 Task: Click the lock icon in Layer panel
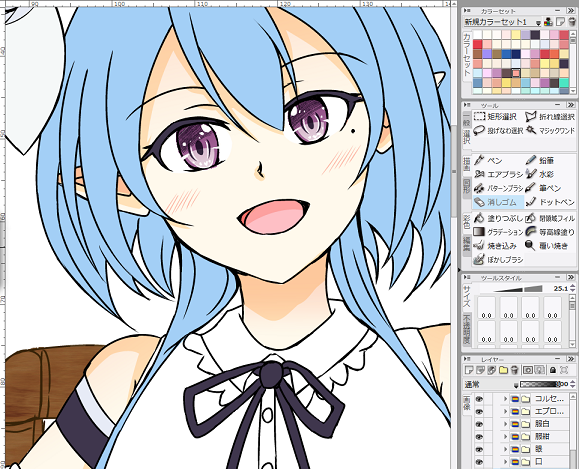click(x=553, y=369)
